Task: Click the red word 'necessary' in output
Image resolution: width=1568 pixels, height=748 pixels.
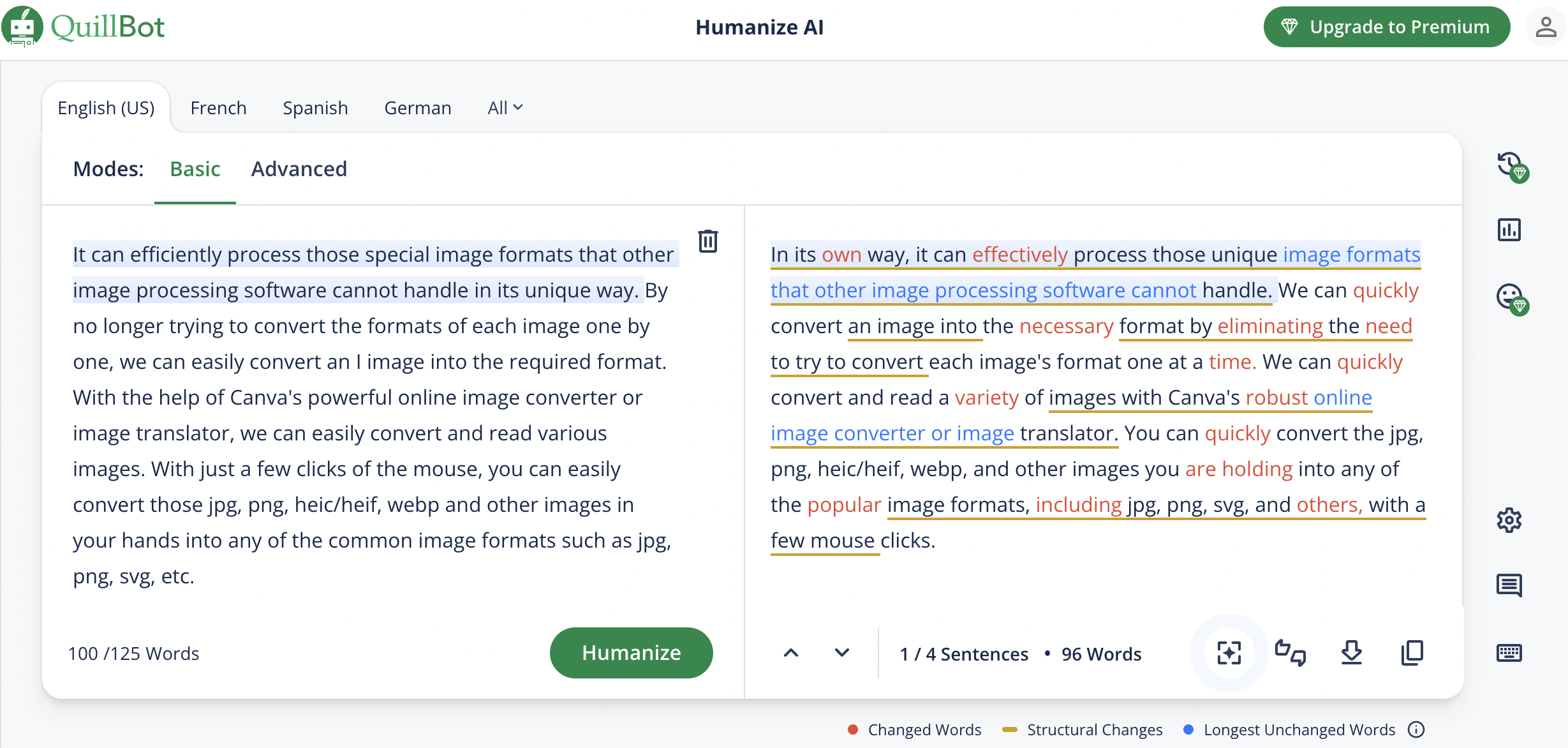Action: pyautogui.click(x=1066, y=326)
